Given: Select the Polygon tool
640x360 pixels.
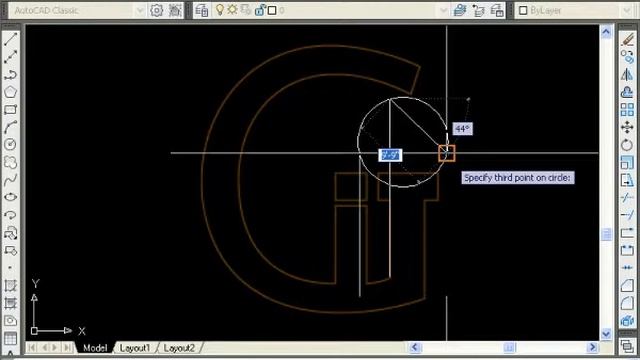Looking at the screenshot, I should pos(10,92).
